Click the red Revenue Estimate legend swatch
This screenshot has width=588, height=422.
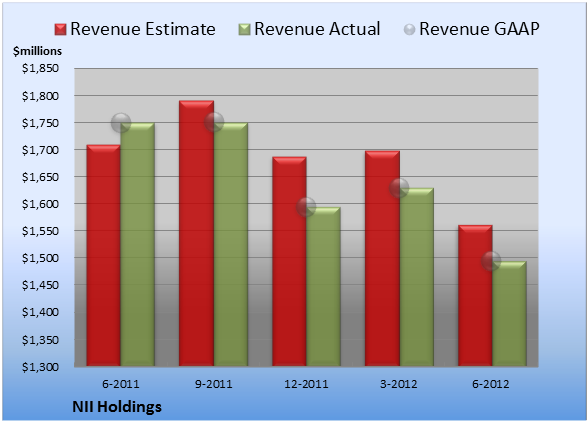[x=60, y=30]
